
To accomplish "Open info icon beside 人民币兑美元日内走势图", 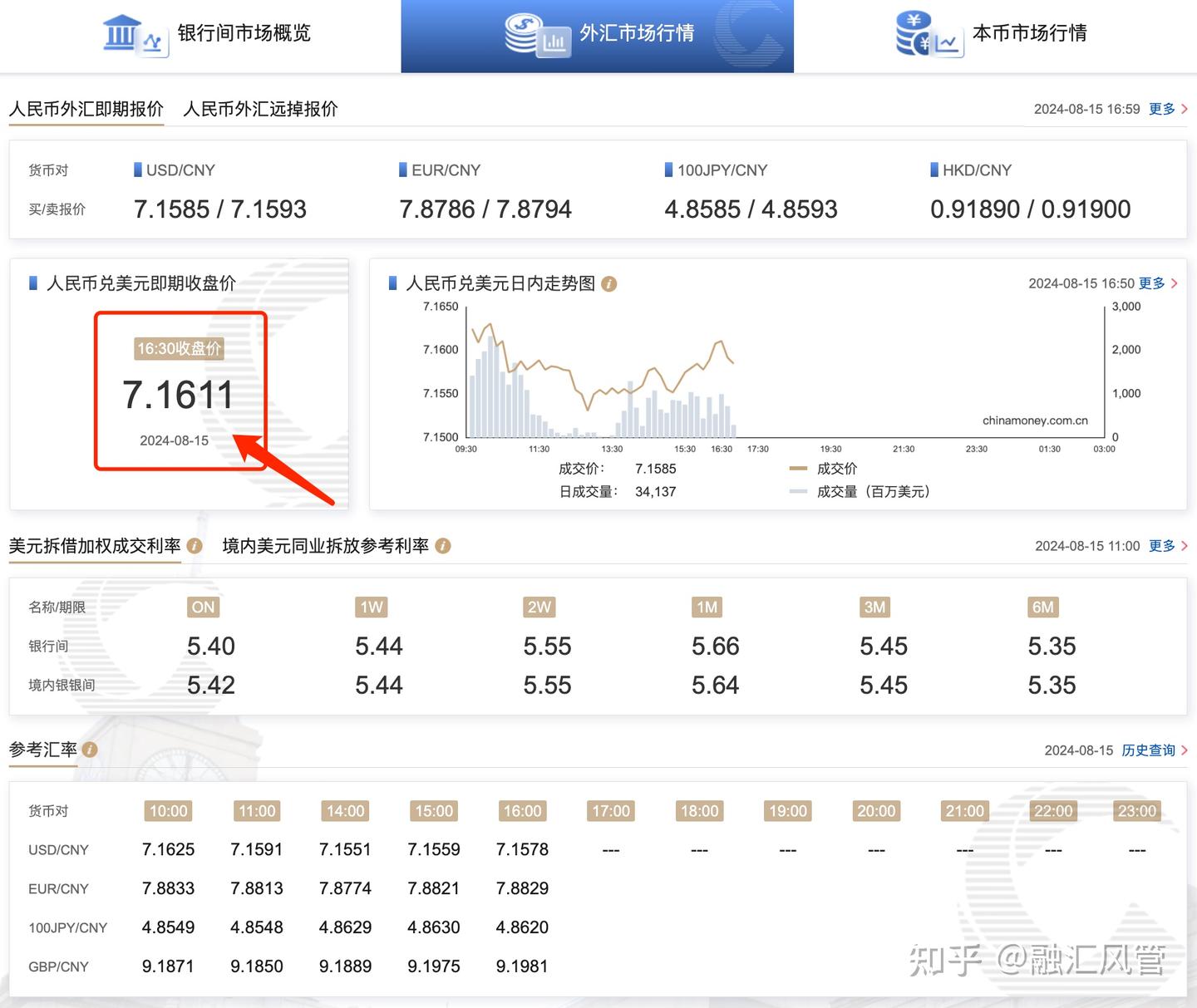I will point(608,283).
